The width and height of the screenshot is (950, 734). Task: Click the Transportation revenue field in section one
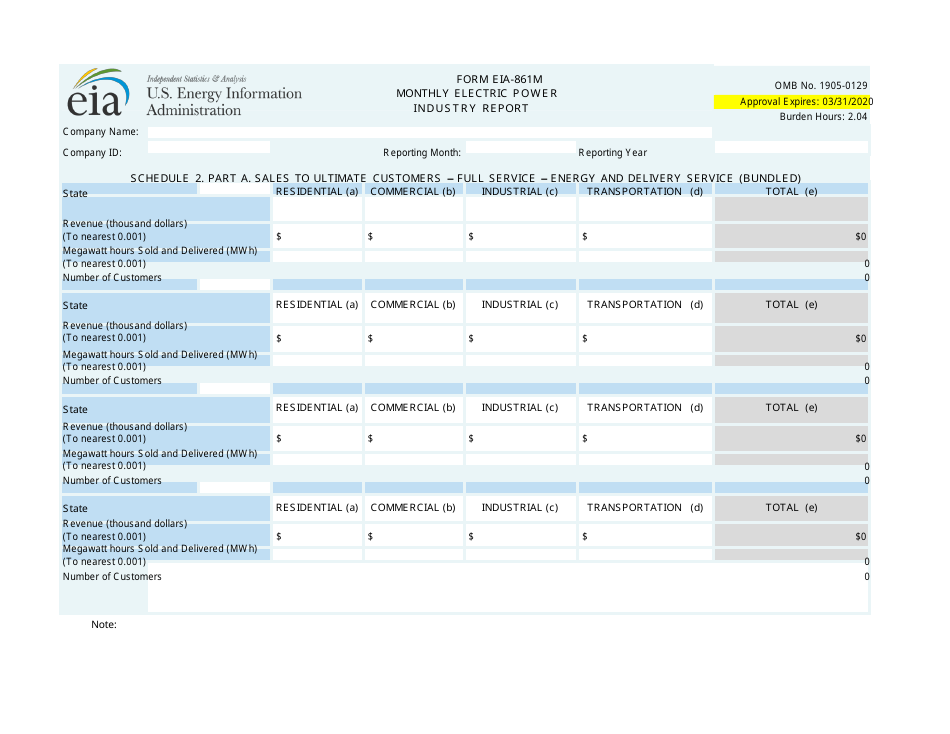pyautogui.click(x=645, y=236)
